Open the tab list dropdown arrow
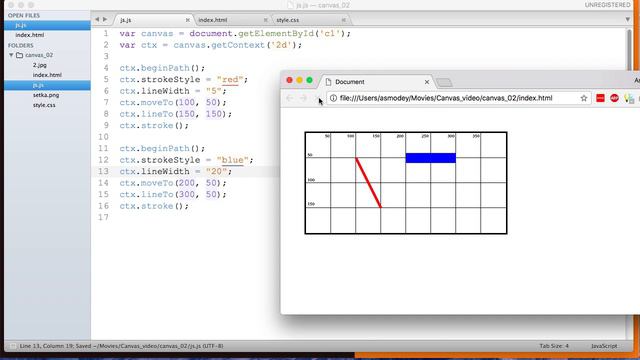The width and height of the screenshot is (640, 360). point(627,20)
